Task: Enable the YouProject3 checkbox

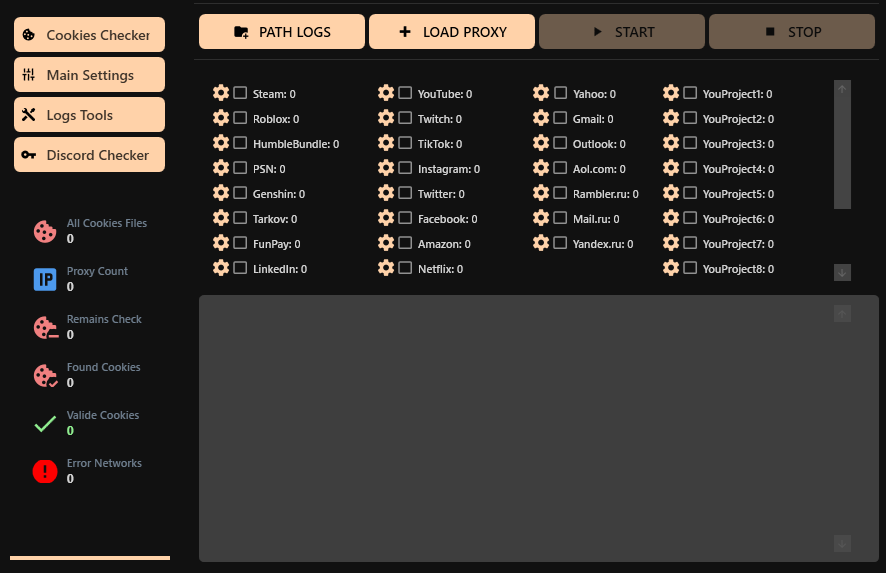Action: [690, 142]
